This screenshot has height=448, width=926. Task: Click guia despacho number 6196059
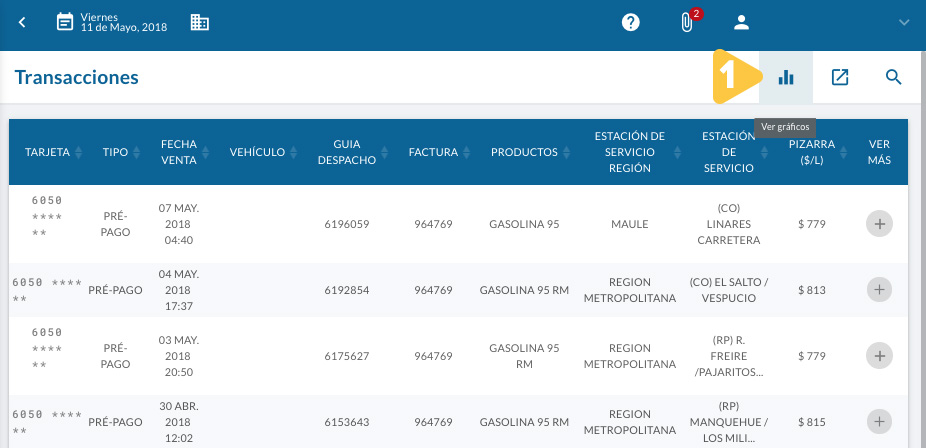[347, 224]
